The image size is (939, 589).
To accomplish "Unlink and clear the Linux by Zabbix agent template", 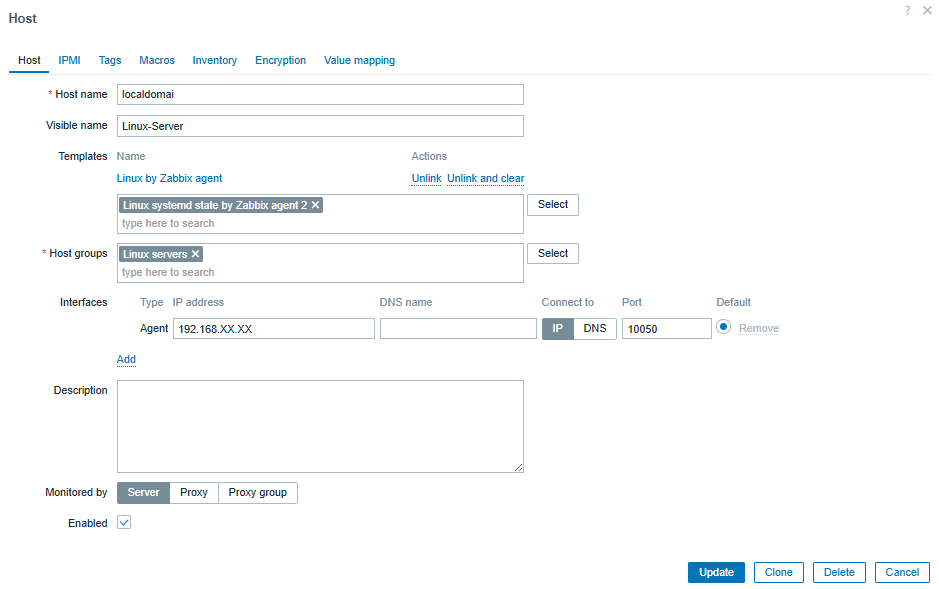I will pos(486,178).
